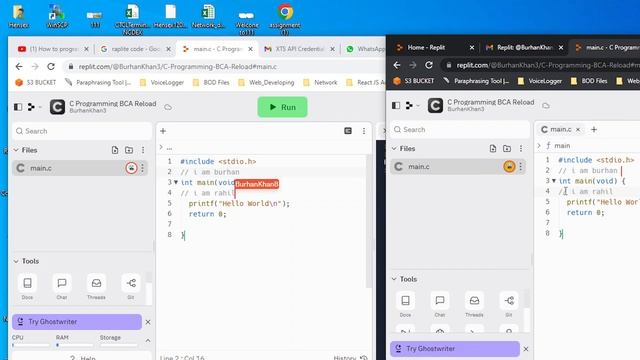
Task: Open Files options menu in left window
Action: [143, 150]
